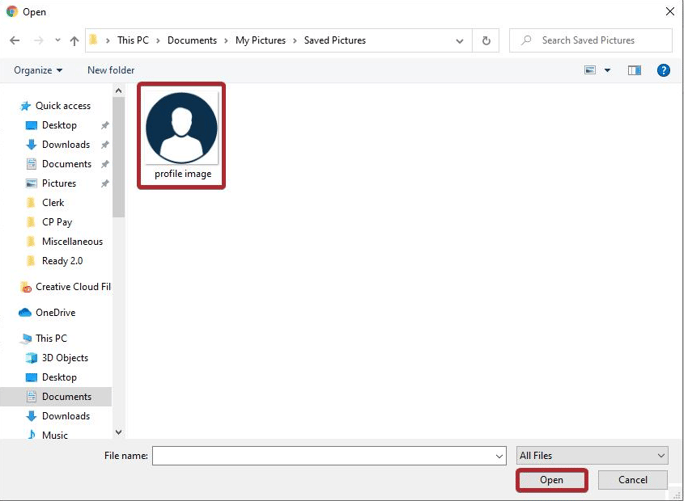Open Help with the question mark
The width and height of the screenshot is (688, 501).
(663, 70)
